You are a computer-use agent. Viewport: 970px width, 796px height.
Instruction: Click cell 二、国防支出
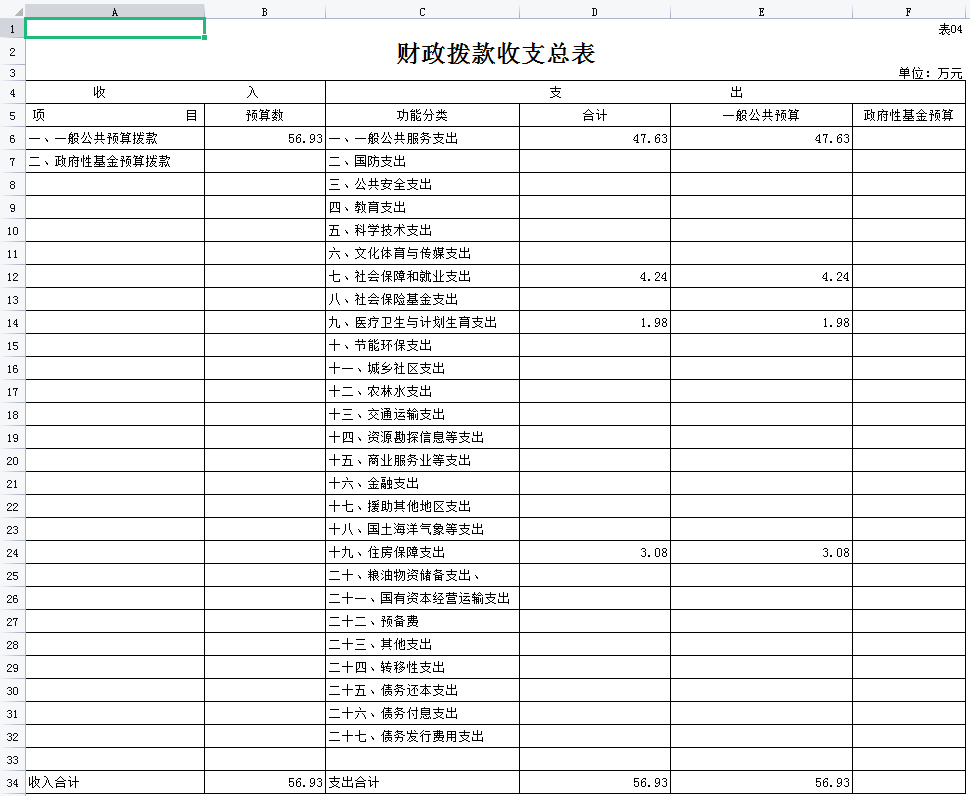point(423,161)
